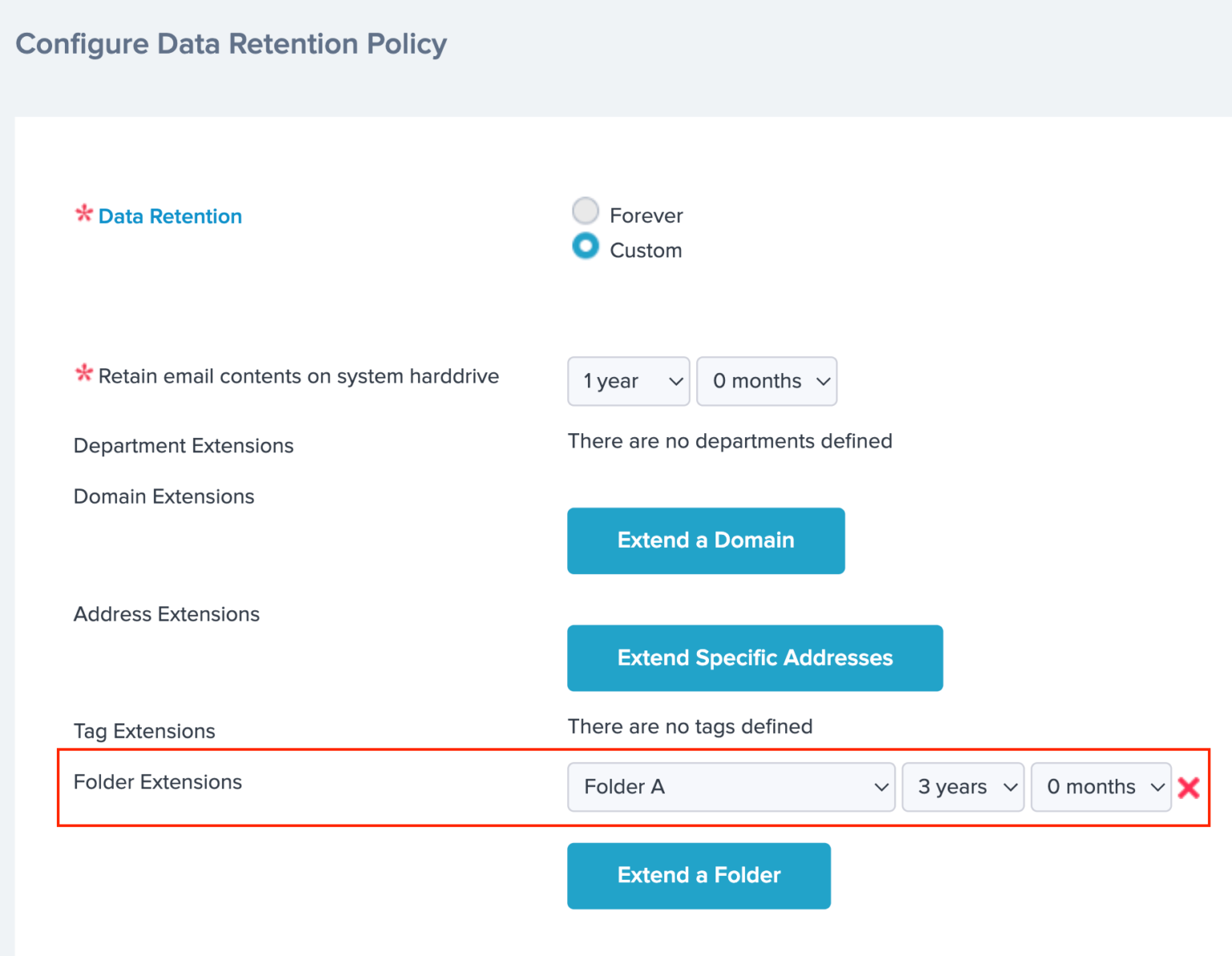Open the Data Retention link

170,217
